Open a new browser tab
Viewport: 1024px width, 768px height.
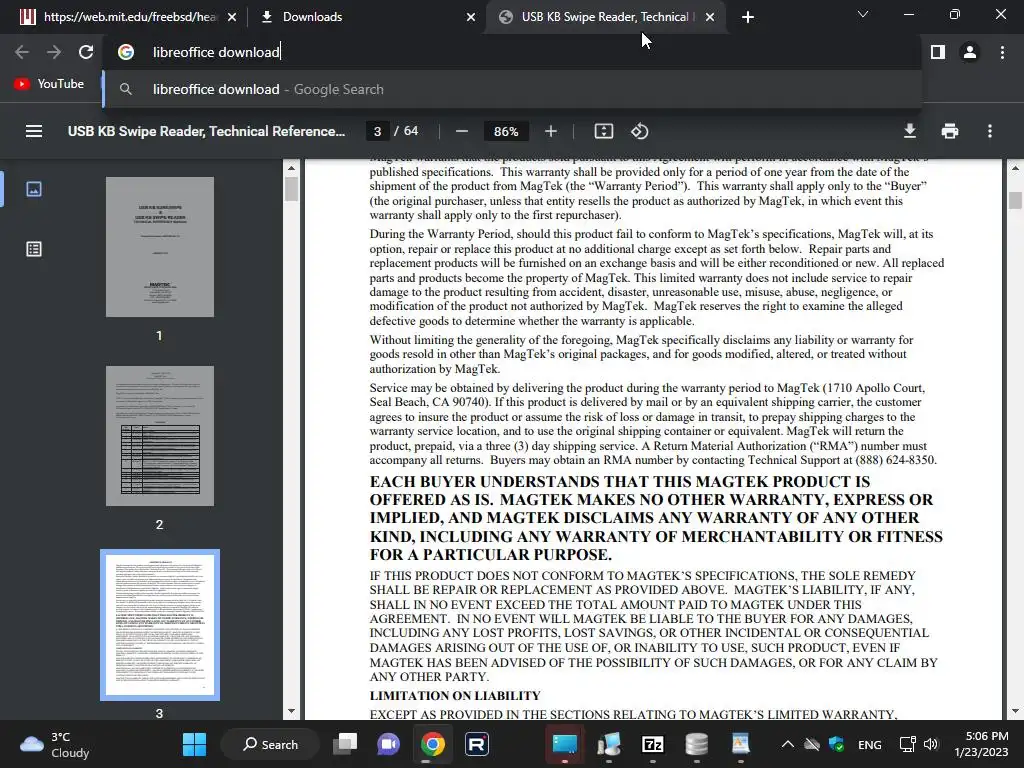click(748, 17)
